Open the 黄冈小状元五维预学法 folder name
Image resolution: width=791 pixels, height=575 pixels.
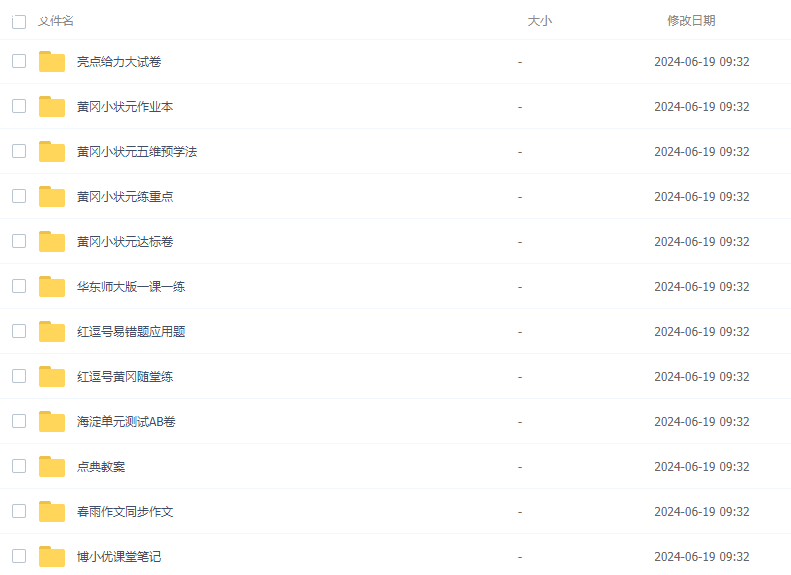click(137, 151)
